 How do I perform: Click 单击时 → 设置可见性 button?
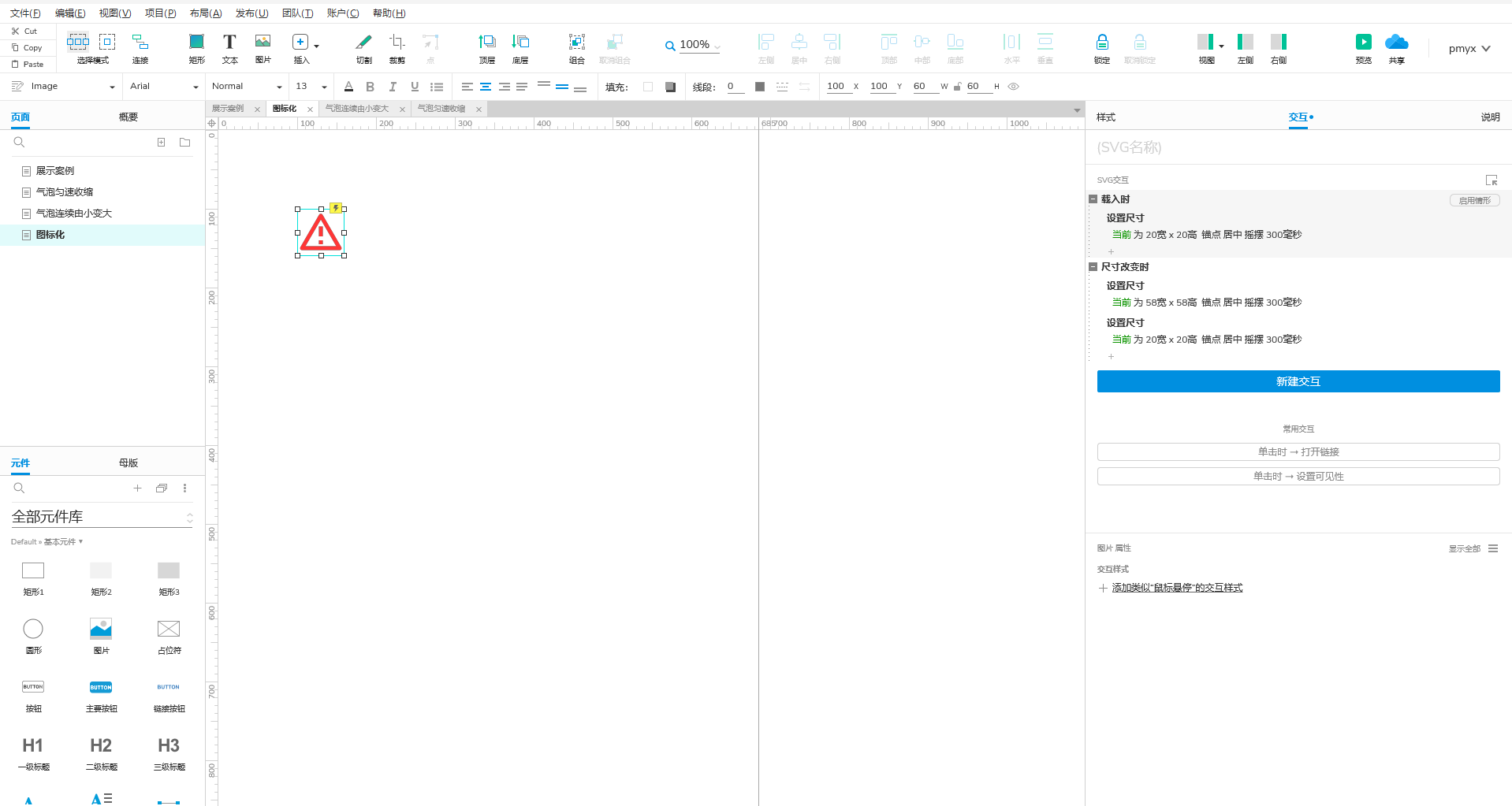click(1298, 476)
